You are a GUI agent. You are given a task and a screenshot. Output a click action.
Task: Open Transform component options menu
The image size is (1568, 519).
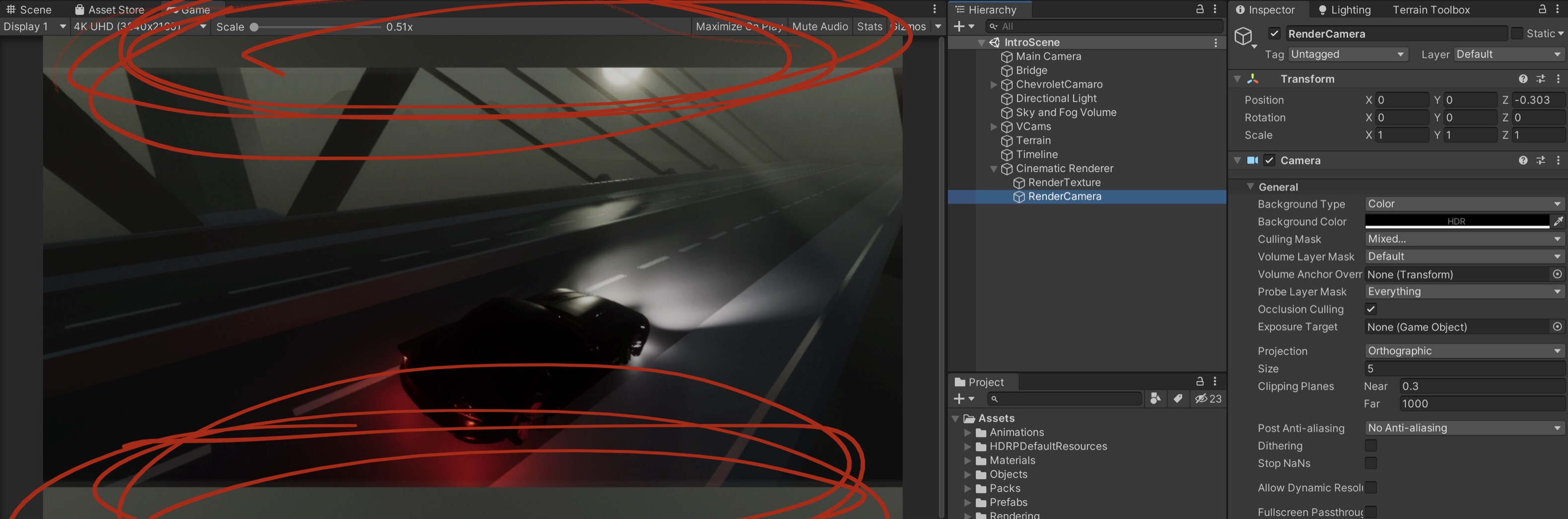tap(1558, 79)
